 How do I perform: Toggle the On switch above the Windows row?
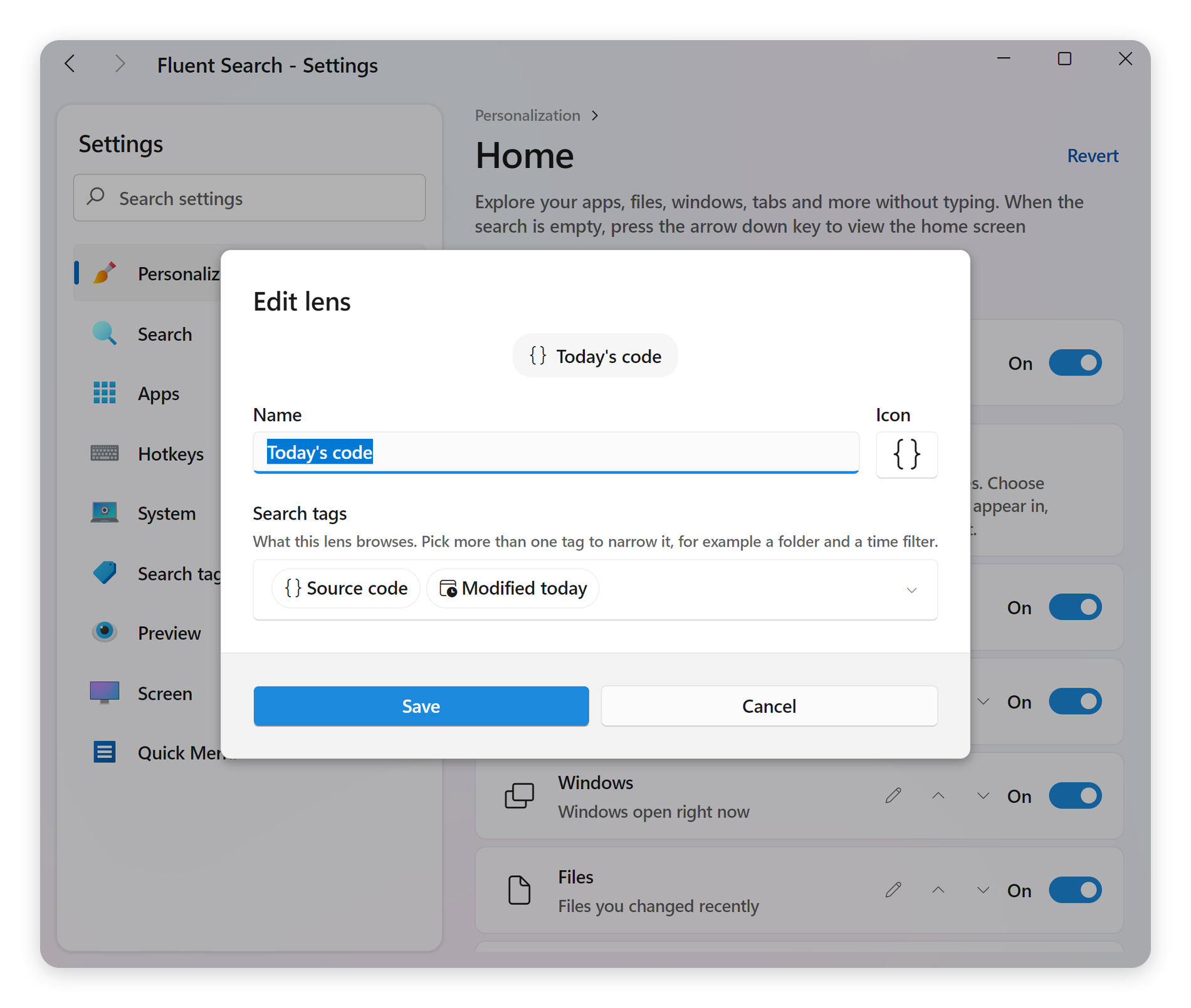point(1075,701)
